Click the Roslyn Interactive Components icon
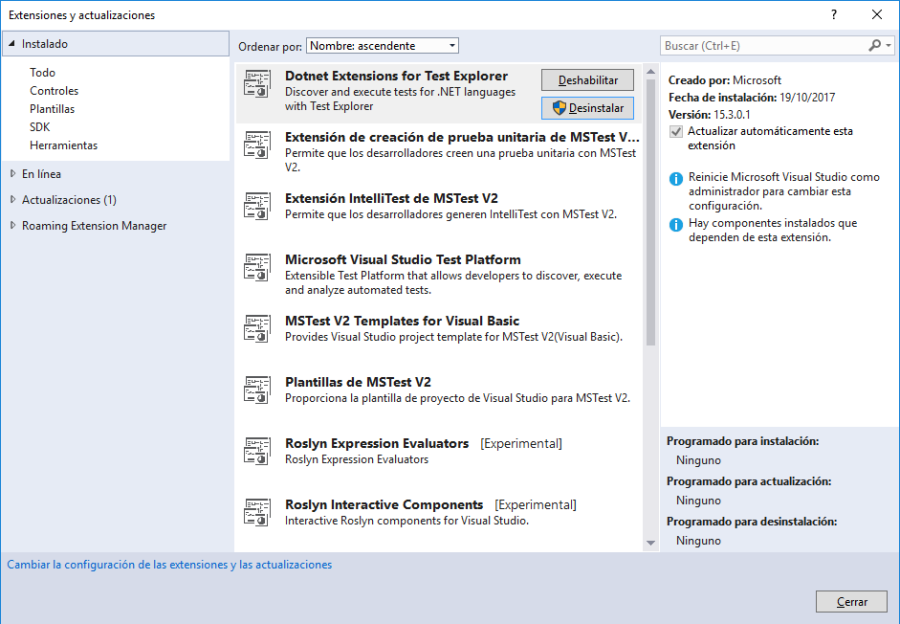Screen dimensions: 900x624 (x=258, y=512)
